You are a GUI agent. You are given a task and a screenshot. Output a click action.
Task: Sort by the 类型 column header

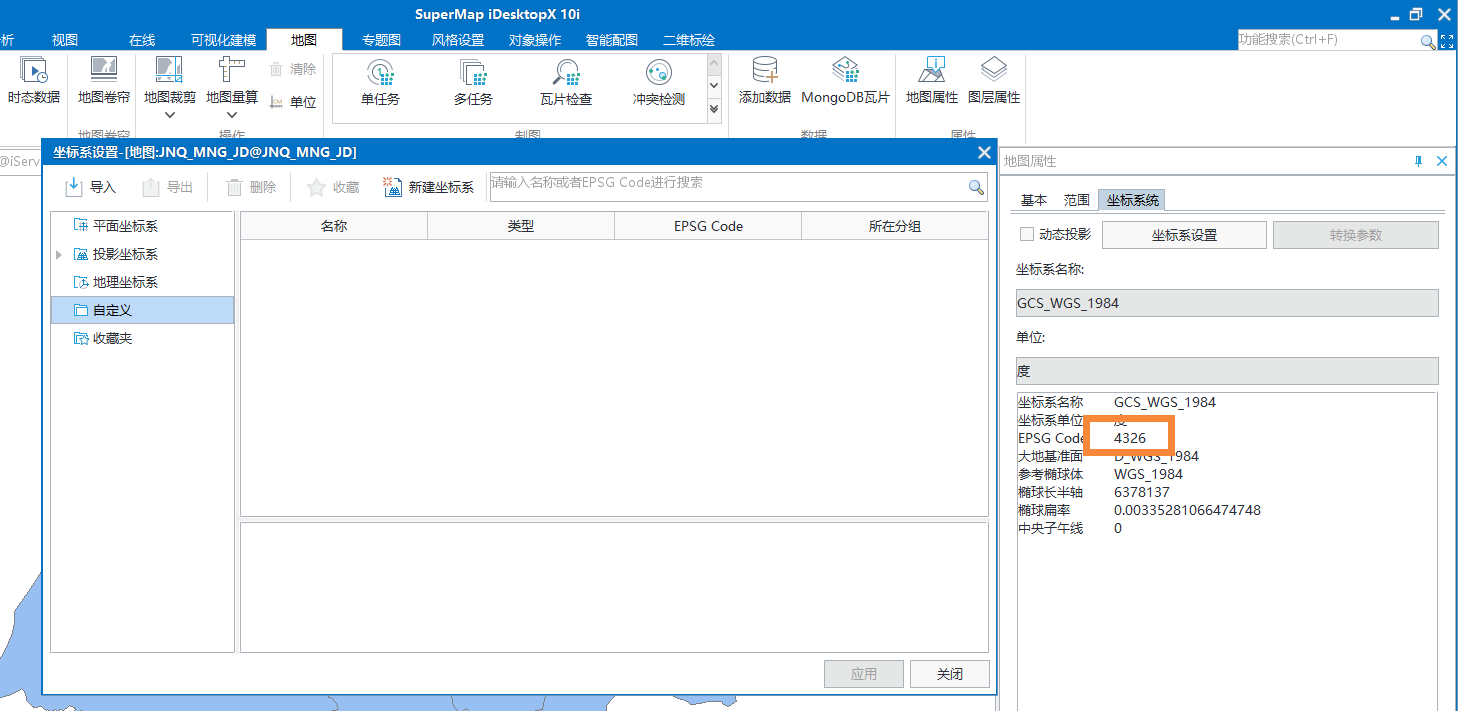521,226
